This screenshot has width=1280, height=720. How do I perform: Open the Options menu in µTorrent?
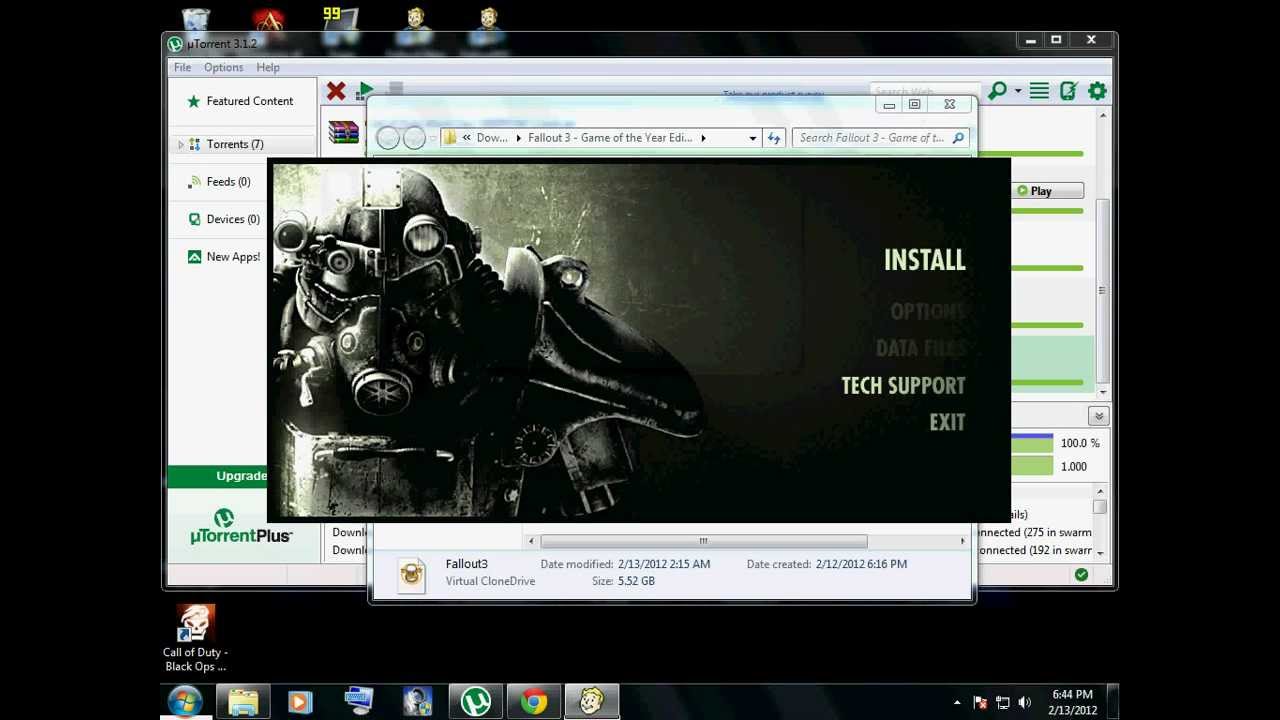[x=223, y=67]
